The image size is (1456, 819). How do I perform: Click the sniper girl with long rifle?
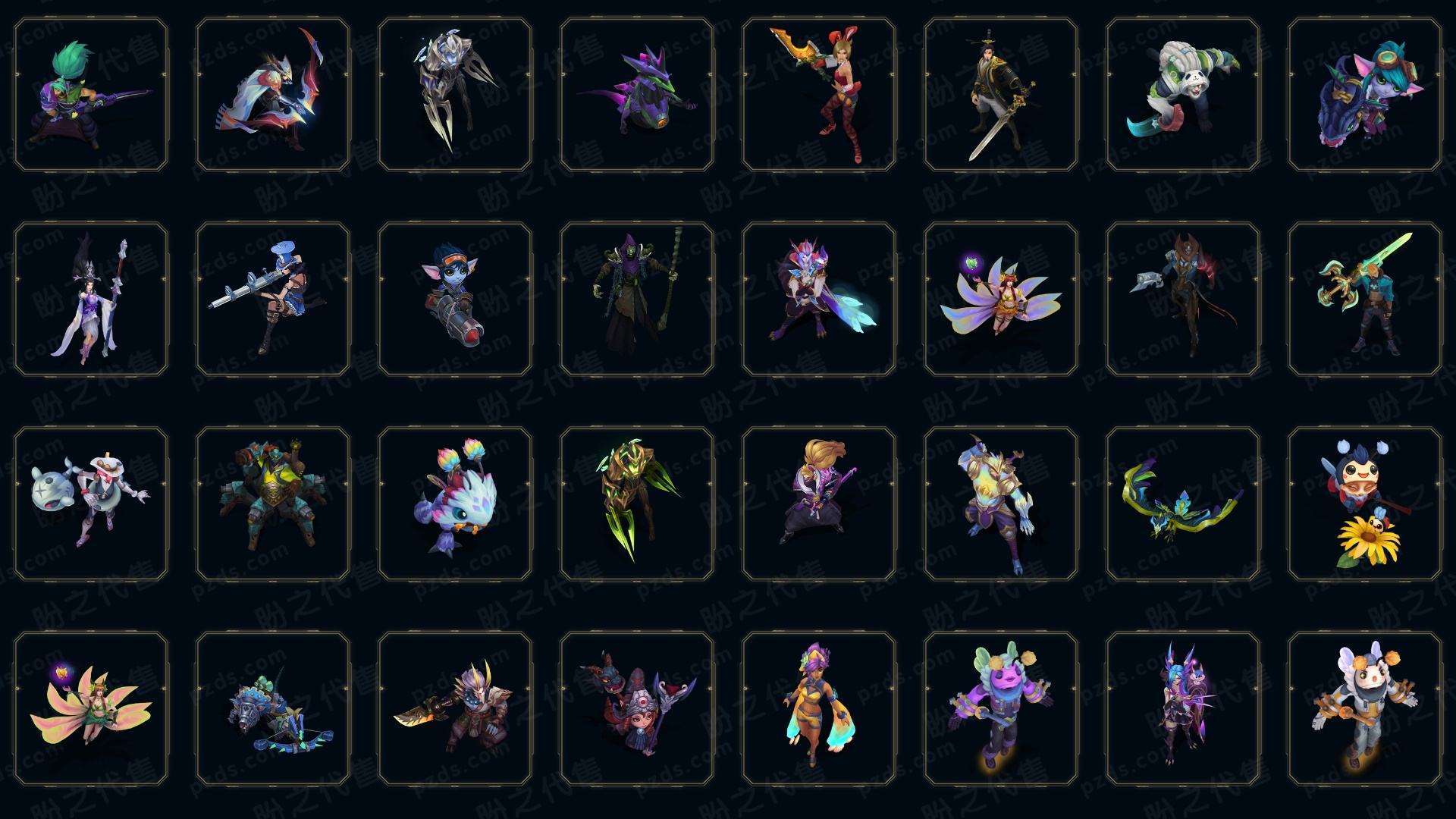[273, 299]
